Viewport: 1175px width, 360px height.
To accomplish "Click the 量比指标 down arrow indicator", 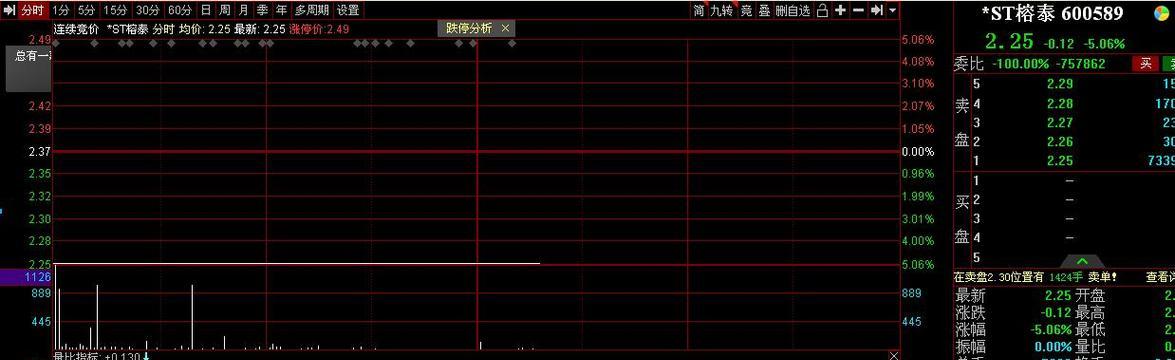I will 146,356.
